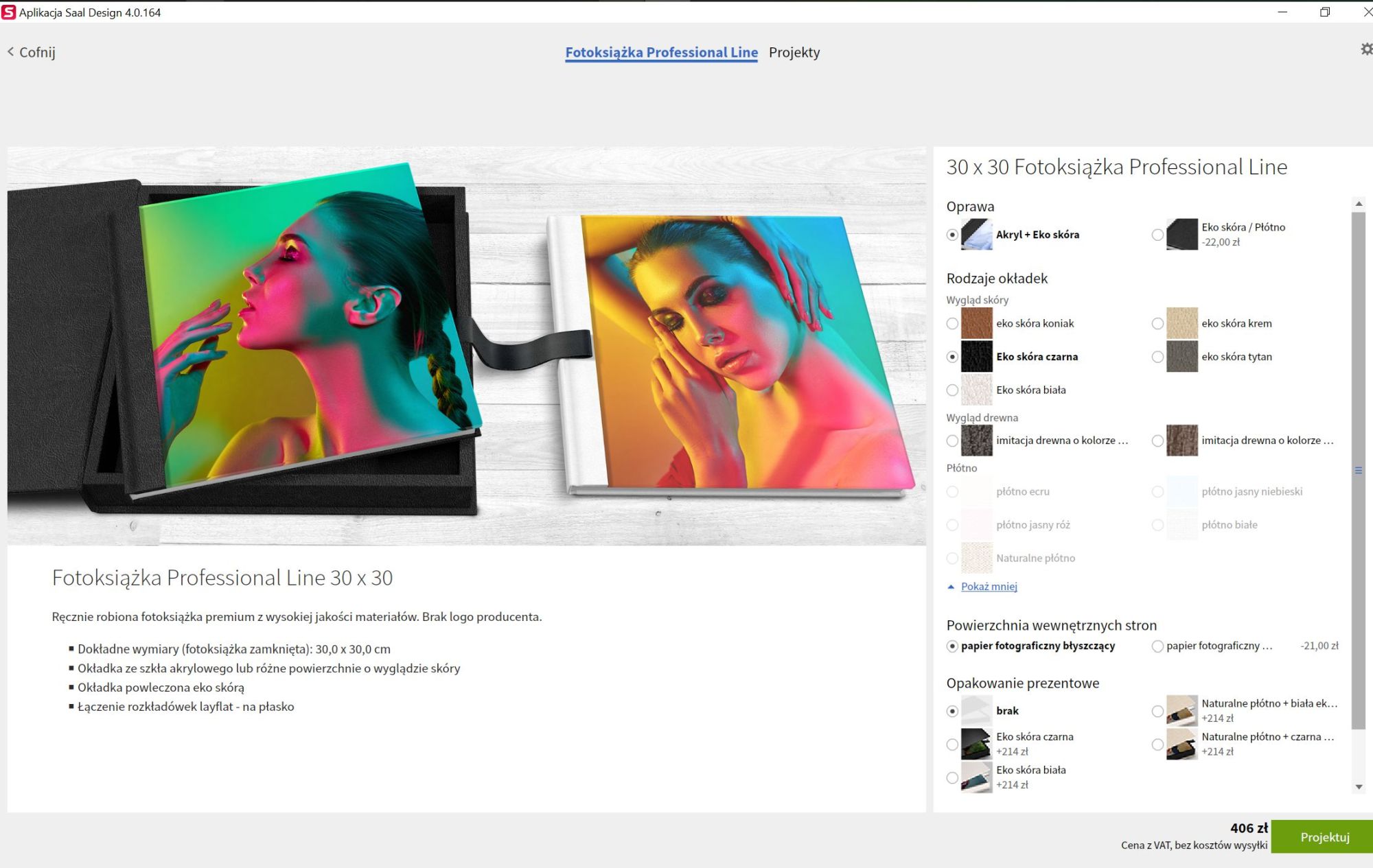Click the Saal Design app logo
The image size is (1373, 868).
(x=9, y=12)
